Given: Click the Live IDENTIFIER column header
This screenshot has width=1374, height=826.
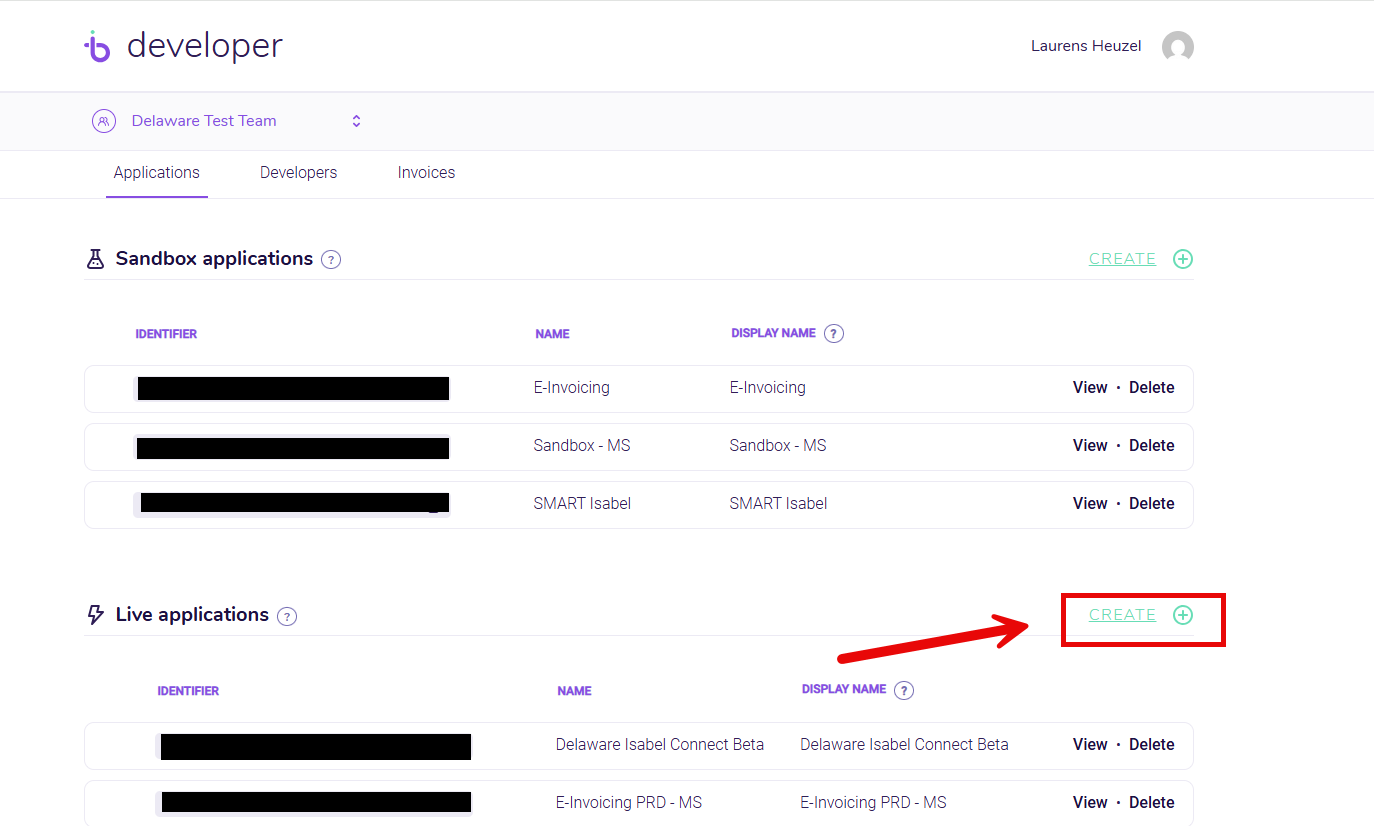Looking at the screenshot, I should click(188, 691).
